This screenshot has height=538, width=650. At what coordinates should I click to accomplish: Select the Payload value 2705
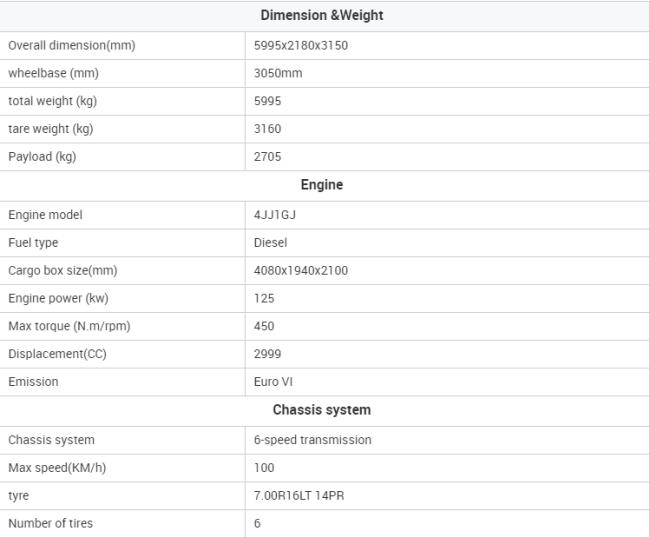[x=267, y=157]
